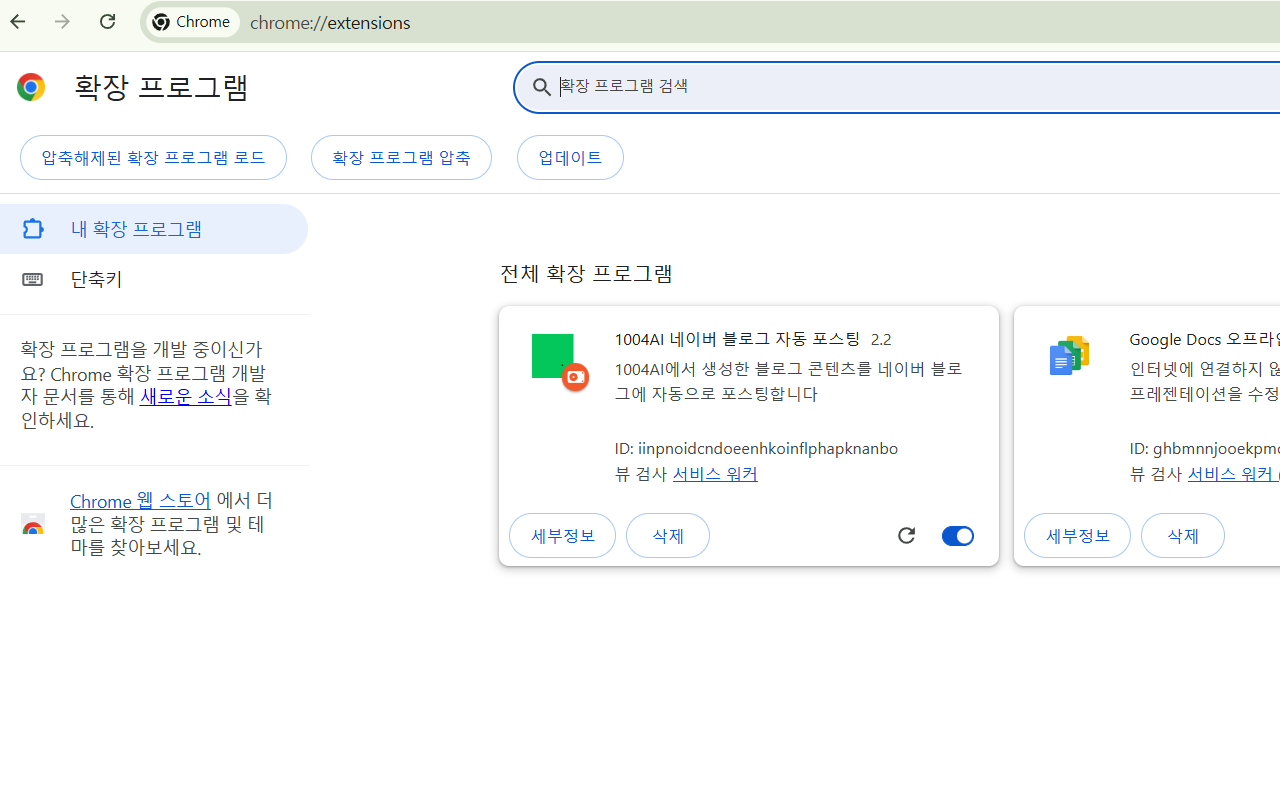
Task: Click the 1004AI green extension icon
Action: [553, 356]
